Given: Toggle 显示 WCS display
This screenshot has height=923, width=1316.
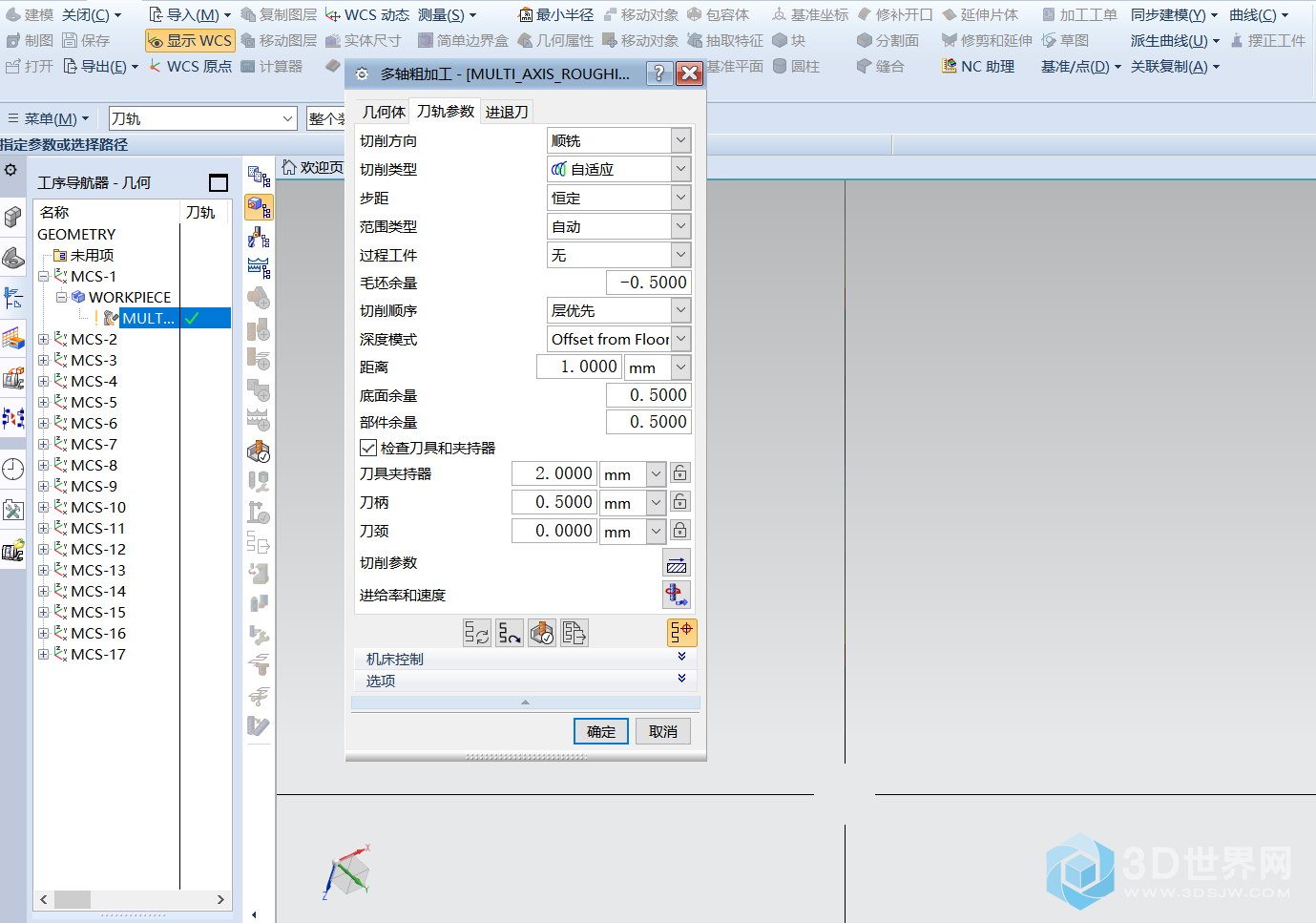Looking at the screenshot, I should click(190, 40).
